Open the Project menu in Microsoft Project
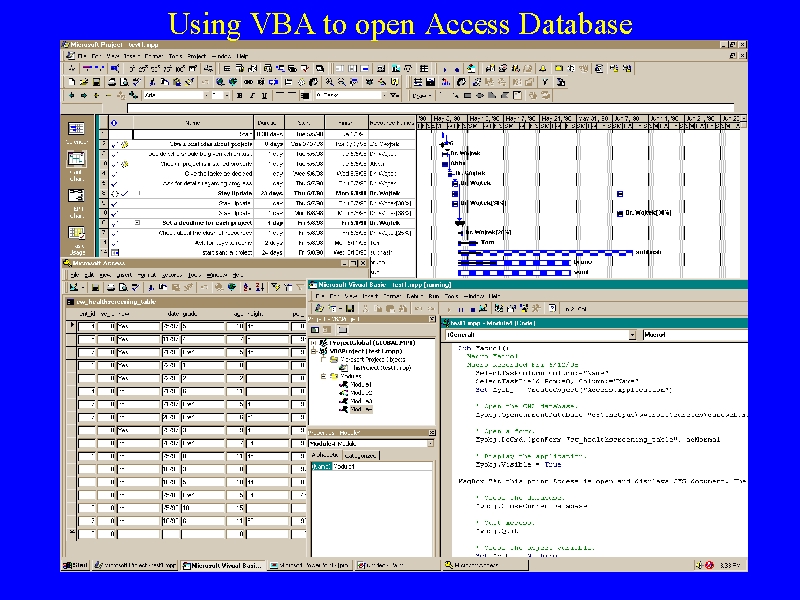 (196, 56)
